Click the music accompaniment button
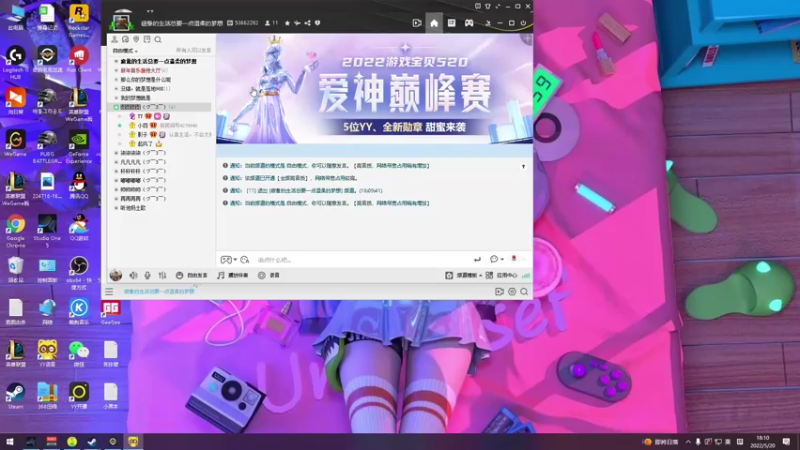Screen dimensions: 800x450 [x=233, y=276]
